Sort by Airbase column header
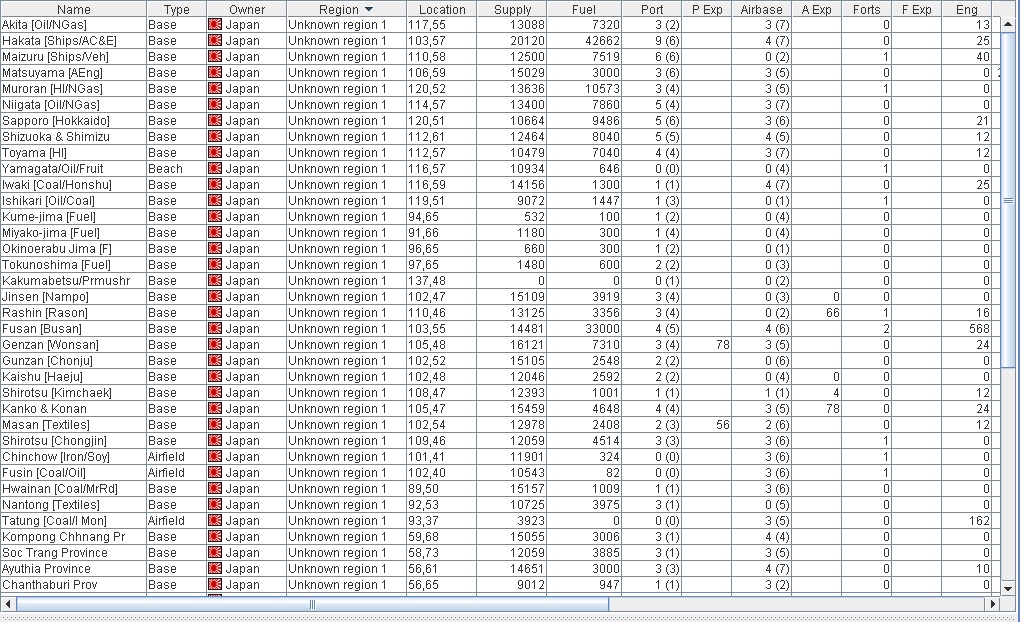The image size is (1020, 622). 761,9
